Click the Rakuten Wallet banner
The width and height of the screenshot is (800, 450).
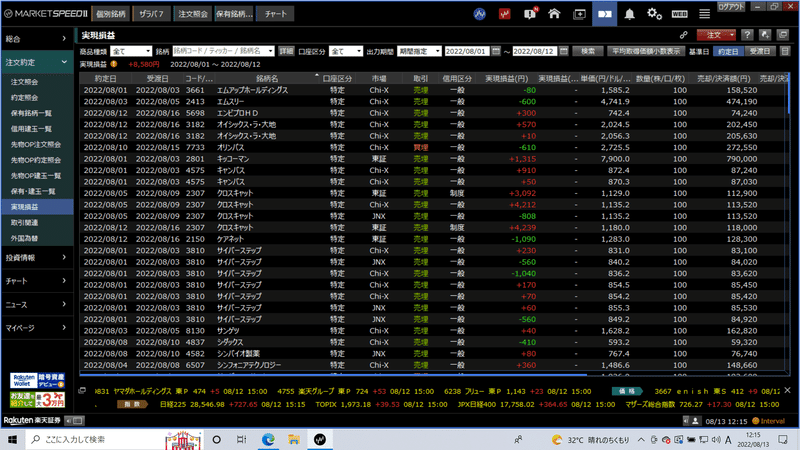click(37, 381)
